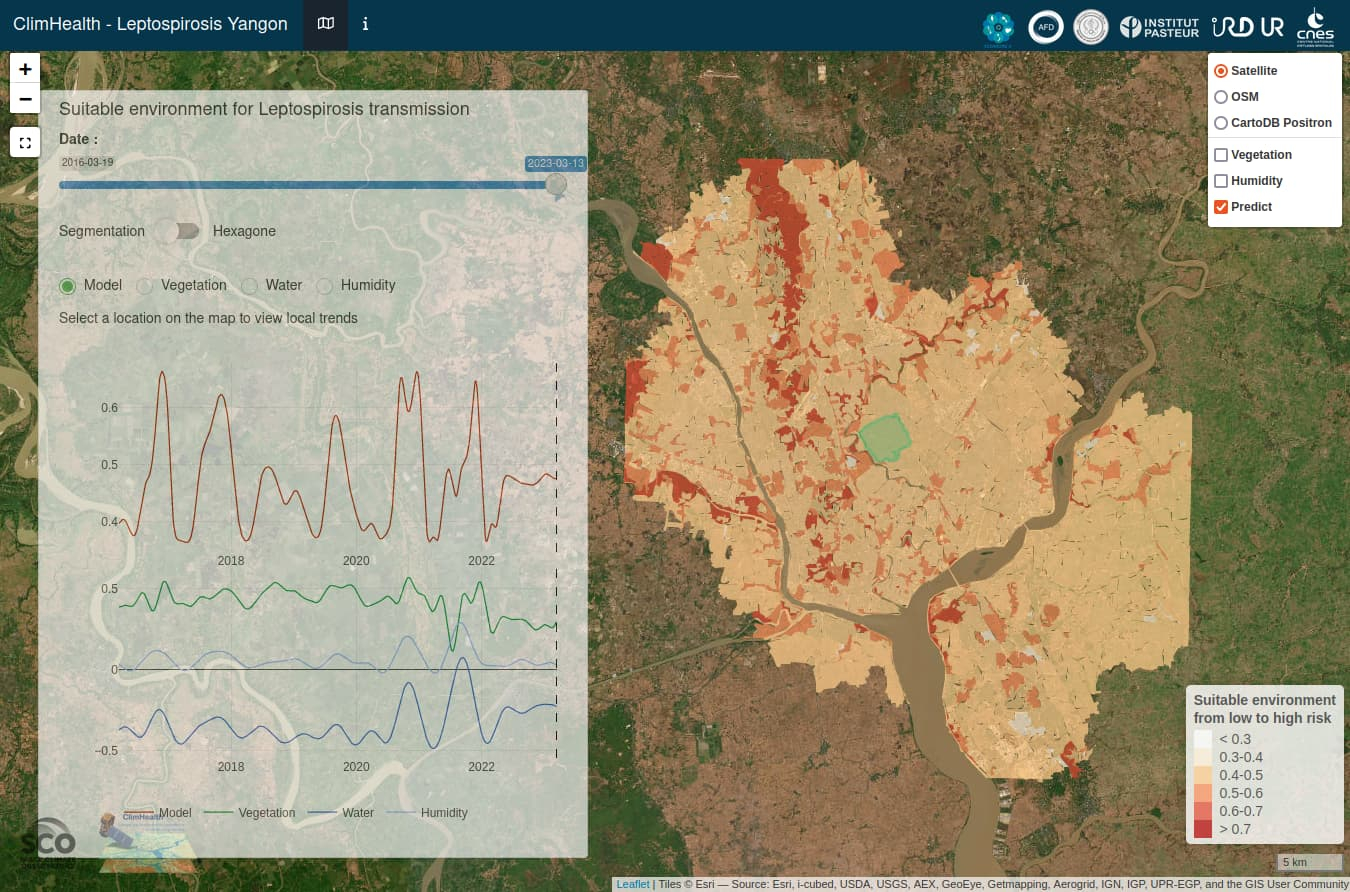Toggle fullscreen map view
This screenshot has width=1350, height=892.
25,142
